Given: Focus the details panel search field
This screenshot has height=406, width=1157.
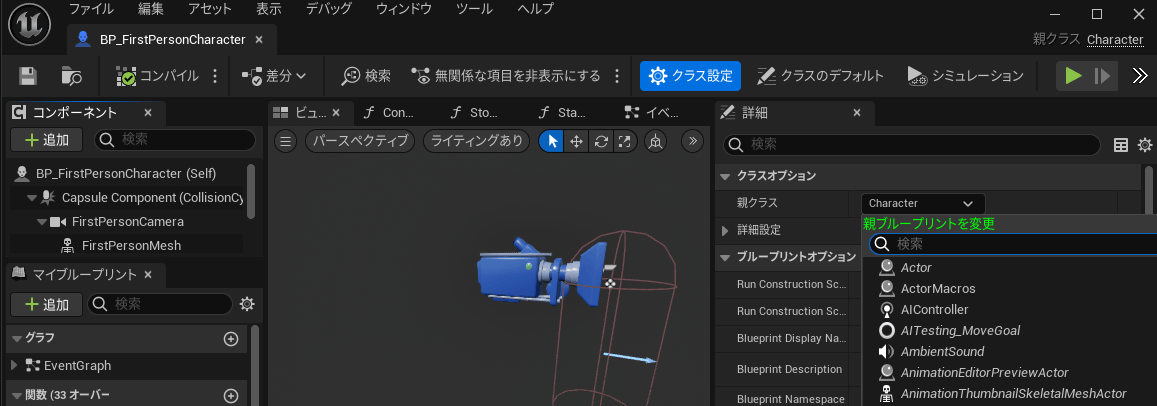Looking at the screenshot, I should coord(912,145).
